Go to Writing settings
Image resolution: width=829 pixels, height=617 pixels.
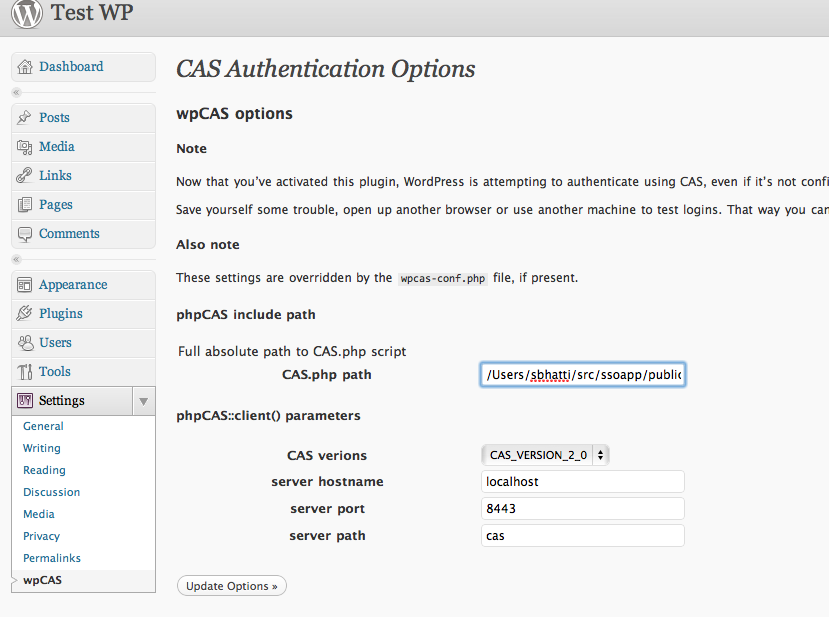42,448
